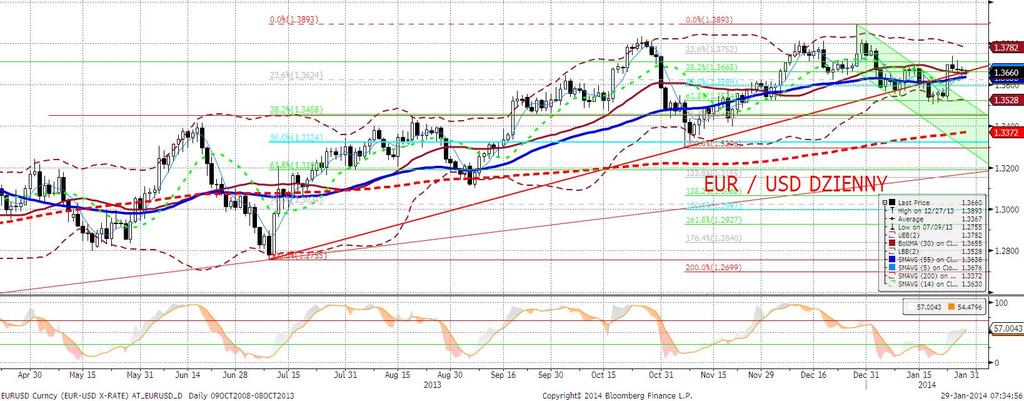Click the 23.6%(1.3752) Fibonacci label

click(x=709, y=49)
